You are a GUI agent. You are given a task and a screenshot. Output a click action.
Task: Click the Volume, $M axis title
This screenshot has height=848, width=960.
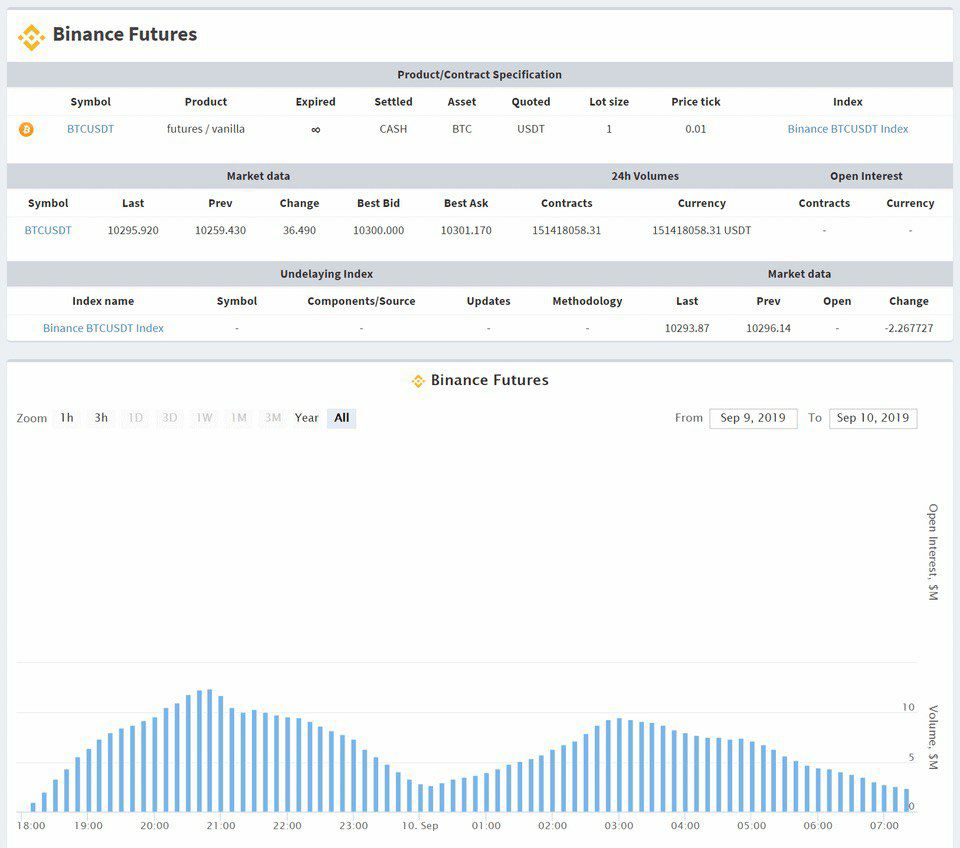[933, 737]
